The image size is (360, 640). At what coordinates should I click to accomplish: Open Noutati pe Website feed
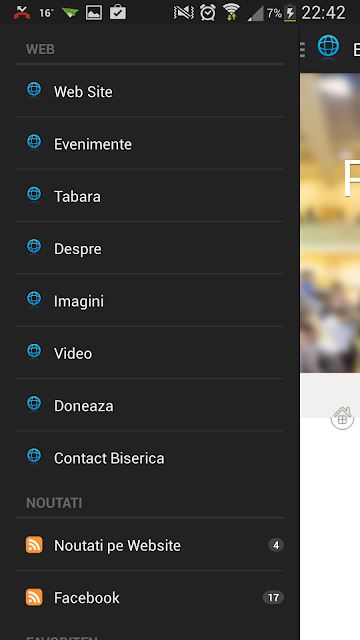click(150, 545)
